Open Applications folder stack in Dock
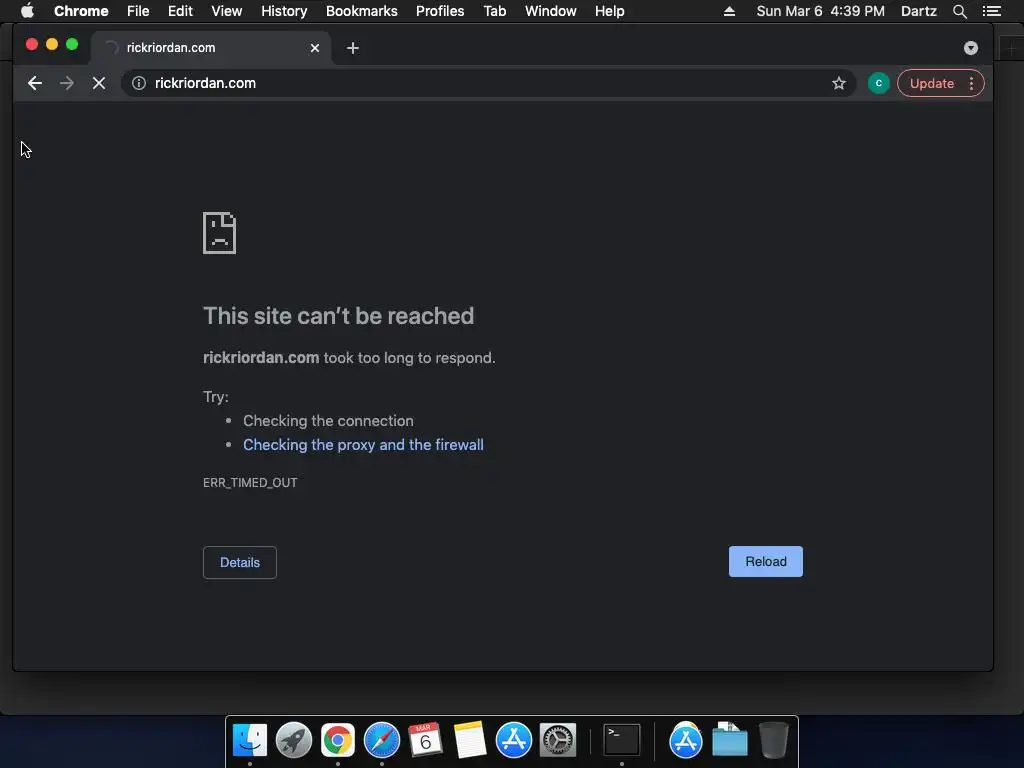 pos(685,740)
